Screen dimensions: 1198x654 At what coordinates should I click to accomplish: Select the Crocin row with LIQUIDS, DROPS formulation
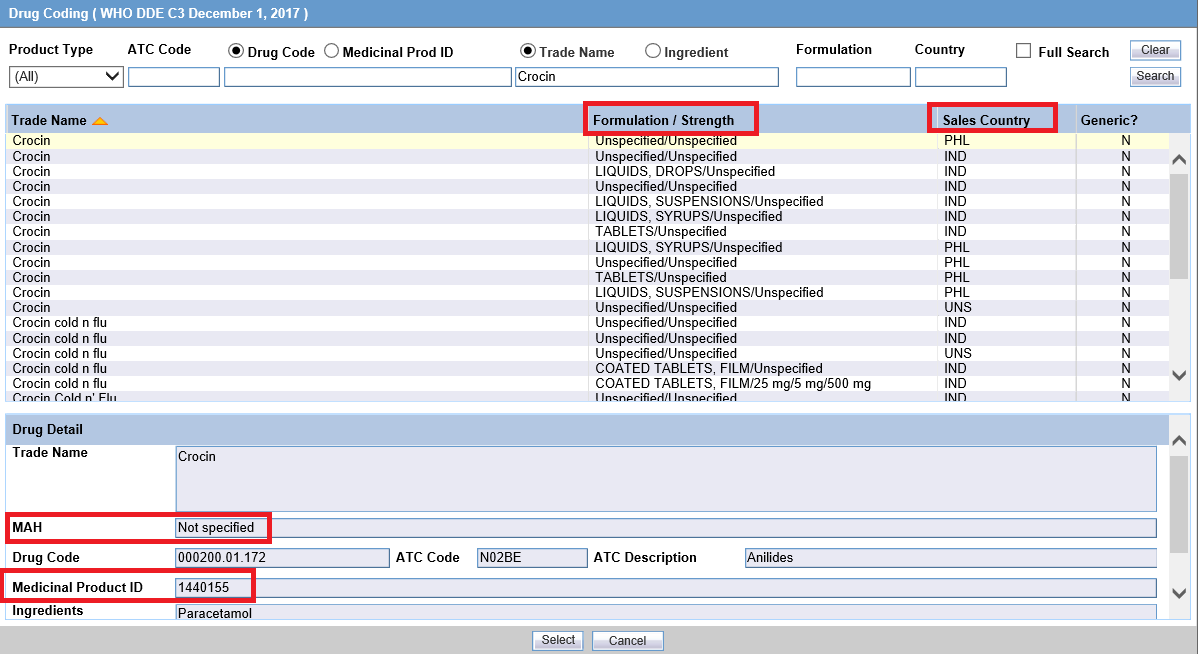tap(588, 171)
